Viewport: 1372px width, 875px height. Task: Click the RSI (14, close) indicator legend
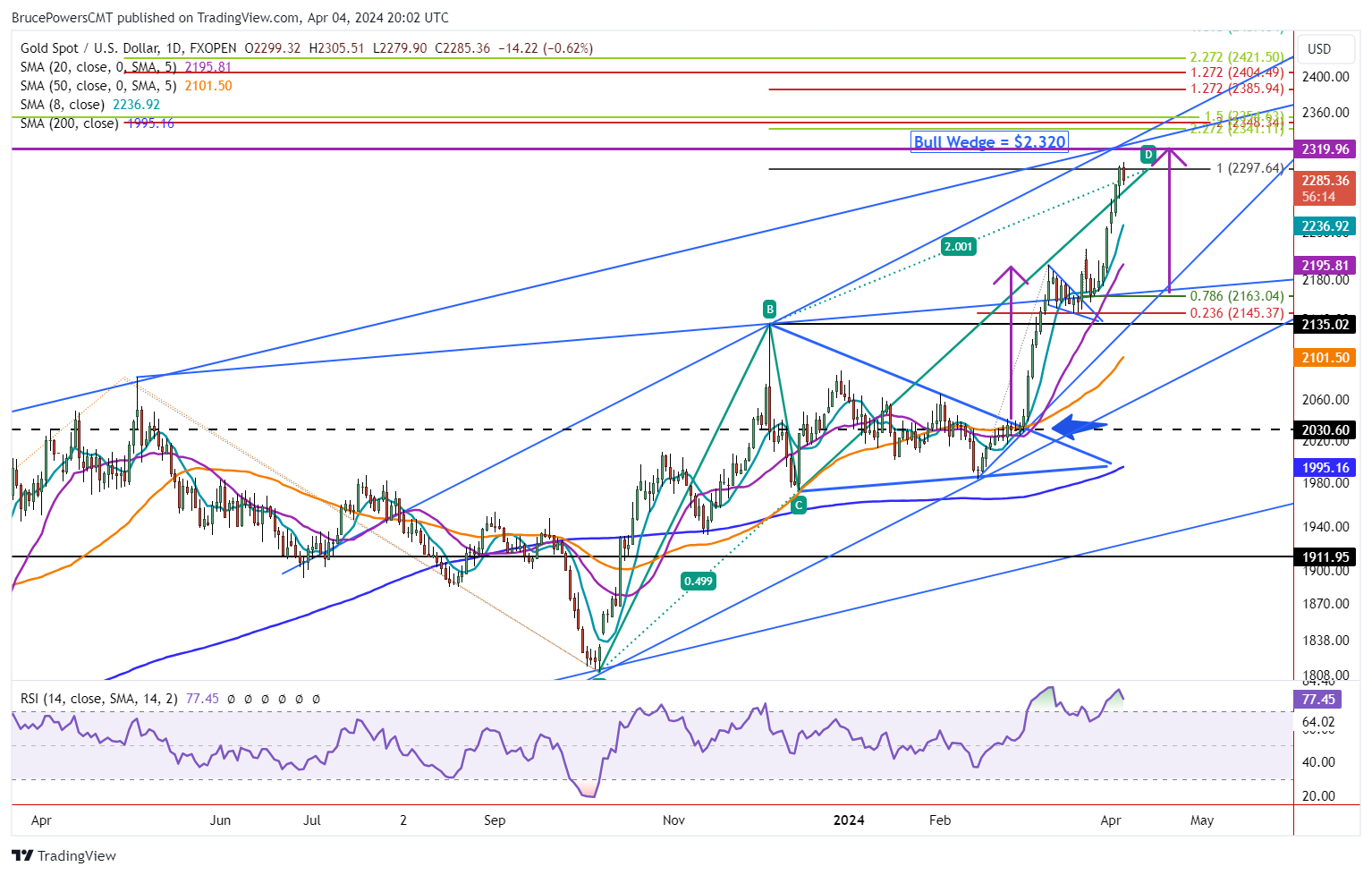pyautogui.click(x=98, y=698)
